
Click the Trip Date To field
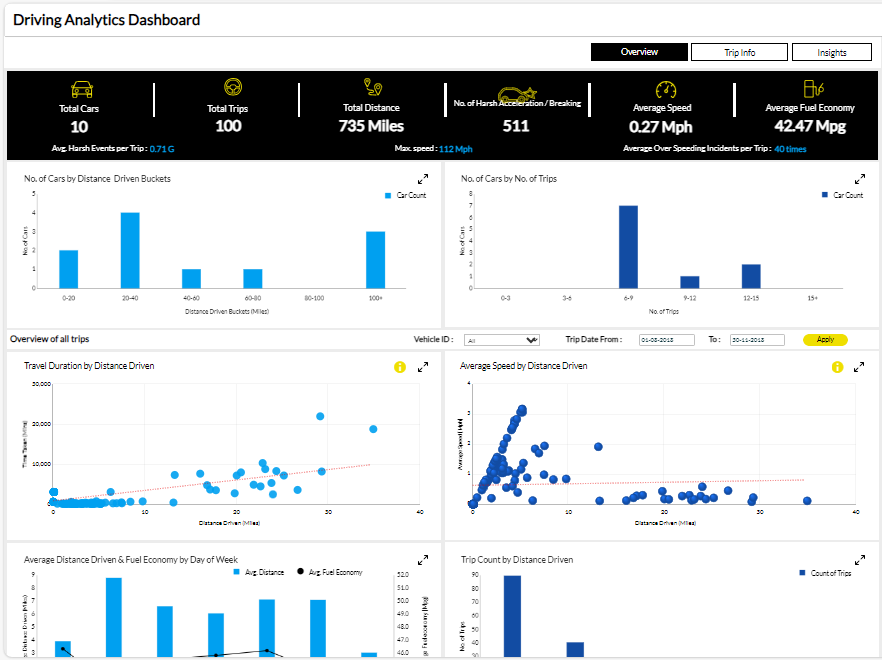(757, 340)
